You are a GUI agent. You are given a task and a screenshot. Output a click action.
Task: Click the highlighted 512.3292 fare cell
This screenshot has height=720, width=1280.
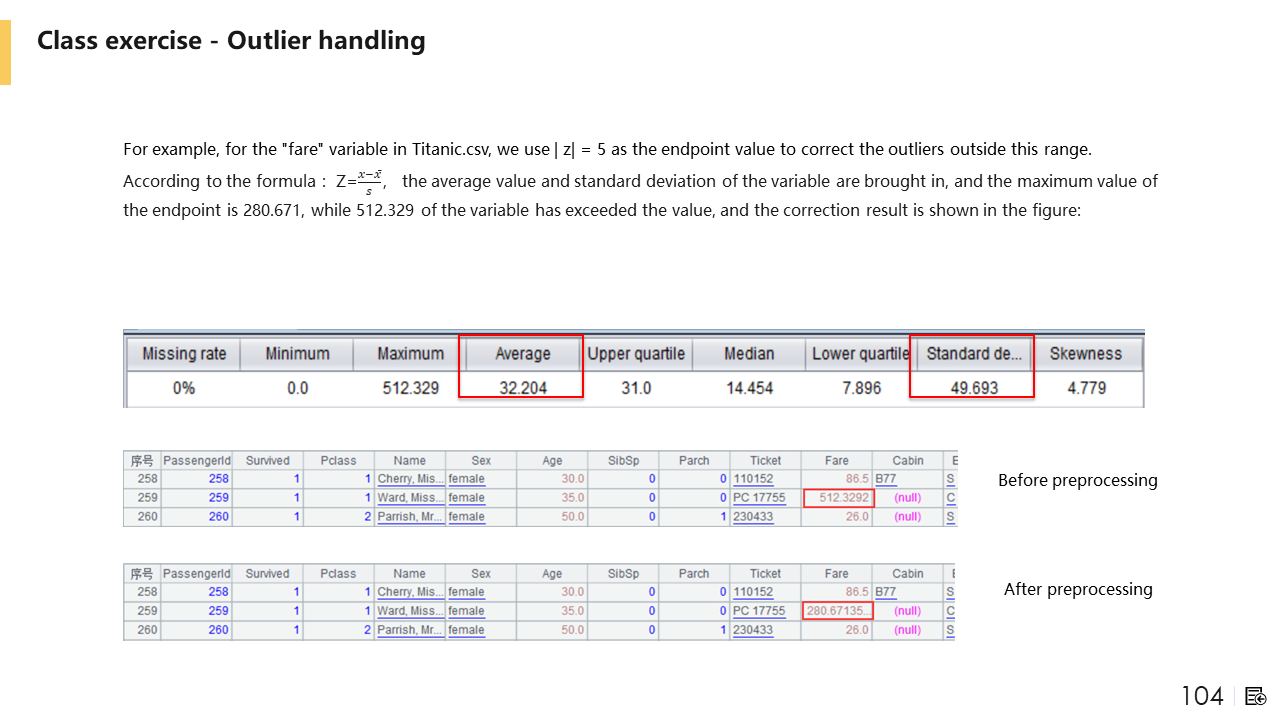[838, 498]
